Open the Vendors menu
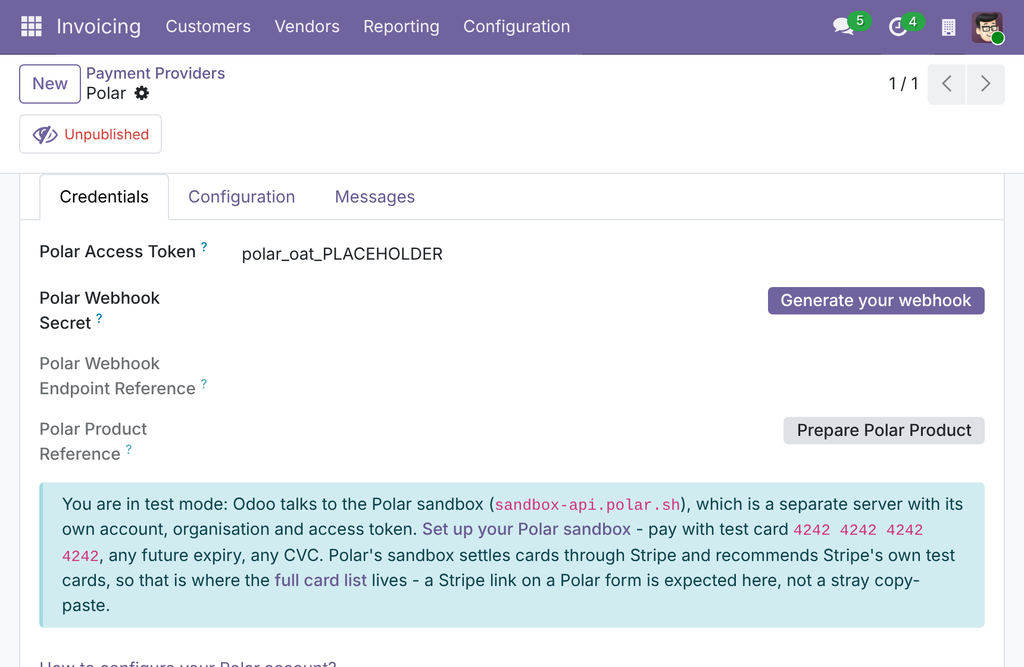Viewport: 1024px width, 667px height. click(307, 26)
